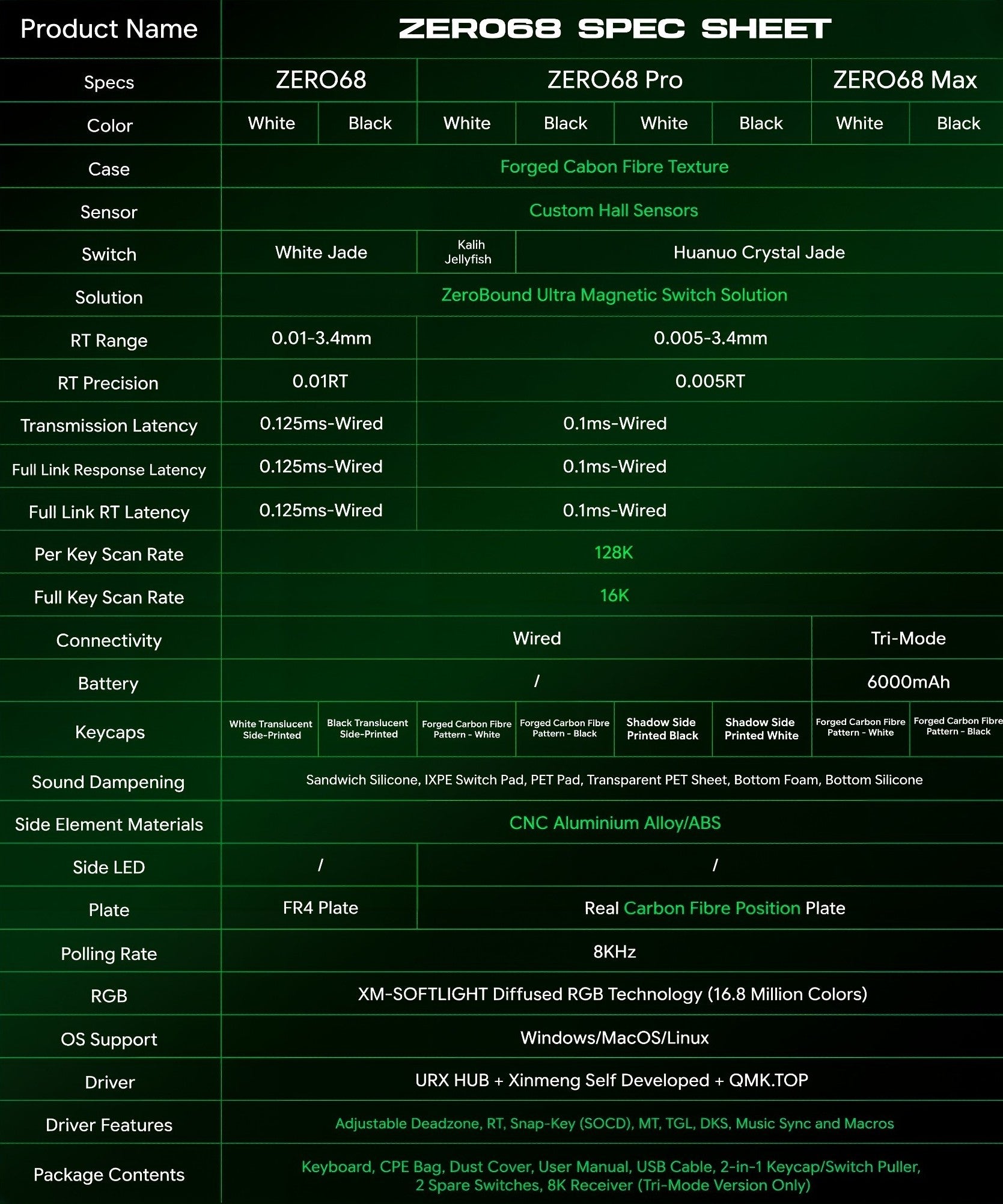Select Shadow Side Printed Black keycaps

[x=662, y=729]
